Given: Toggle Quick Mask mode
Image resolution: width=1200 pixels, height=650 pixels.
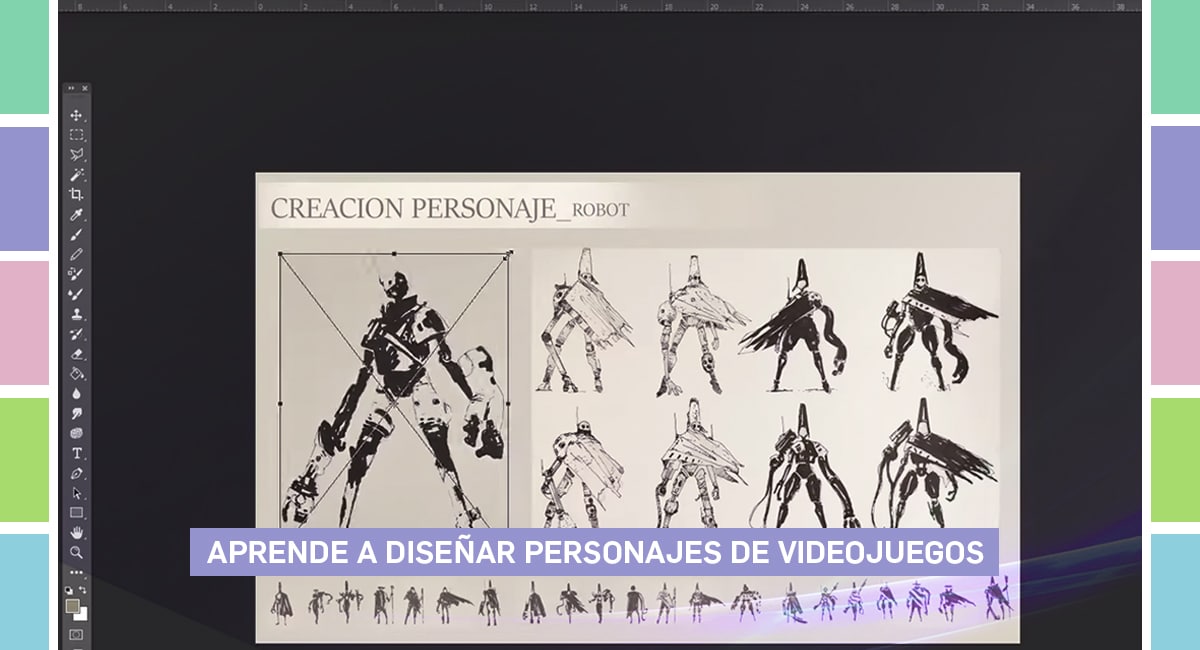Looking at the screenshot, I should point(76,635).
